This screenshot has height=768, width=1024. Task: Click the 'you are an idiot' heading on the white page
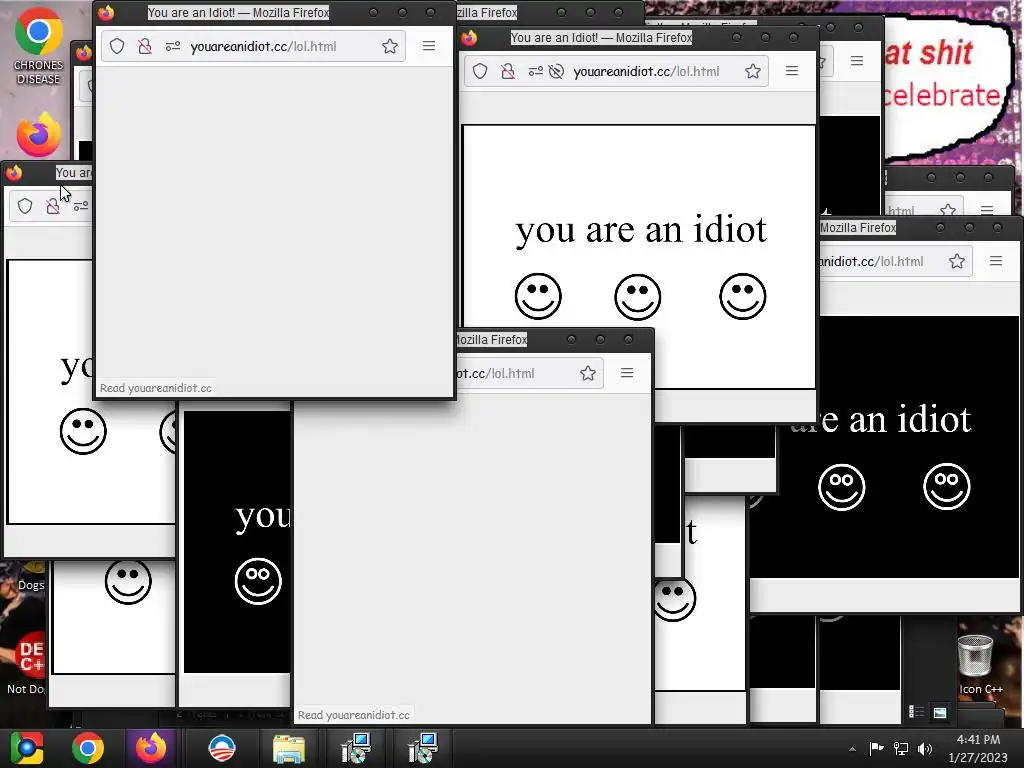pyautogui.click(x=641, y=230)
